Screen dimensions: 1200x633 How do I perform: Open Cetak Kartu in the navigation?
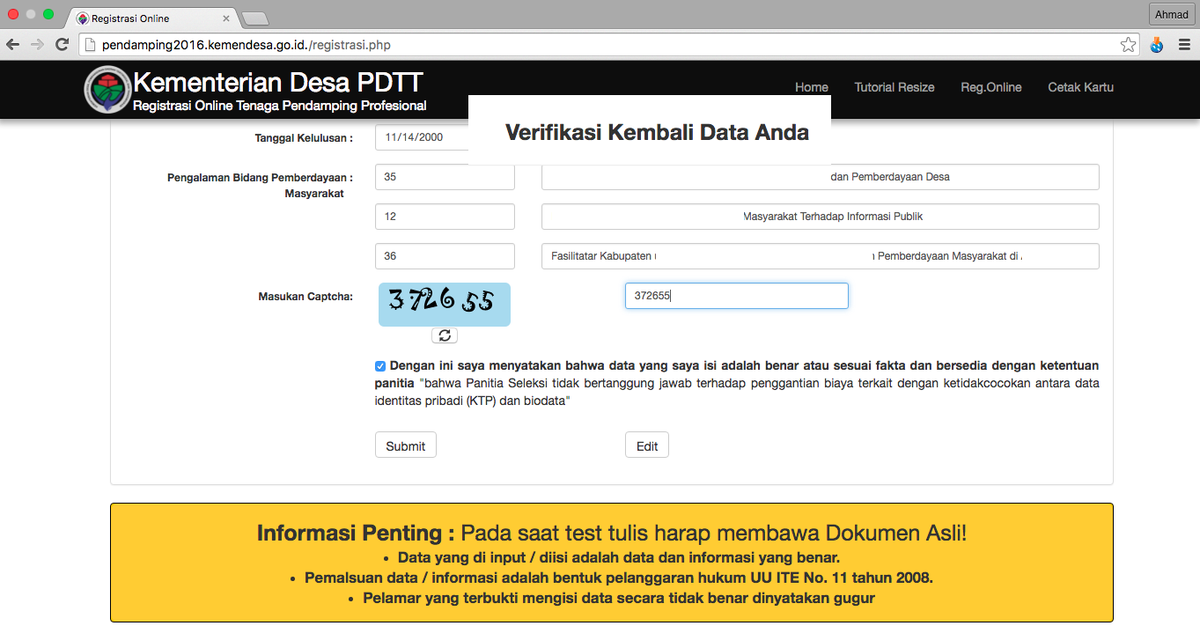1080,87
